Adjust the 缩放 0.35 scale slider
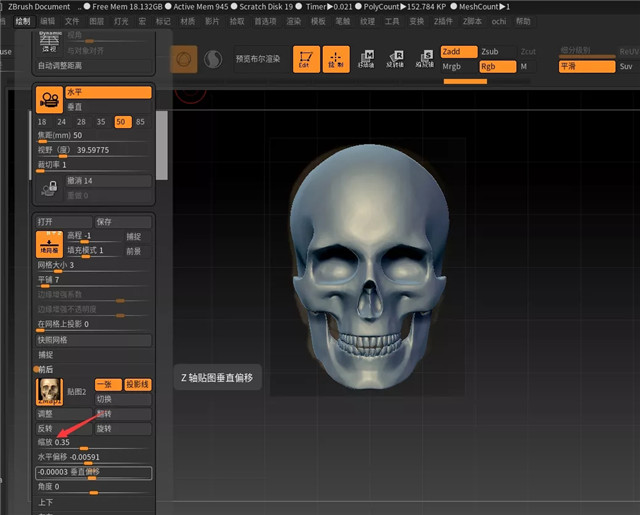This screenshot has width=640, height=515. tap(93, 444)
